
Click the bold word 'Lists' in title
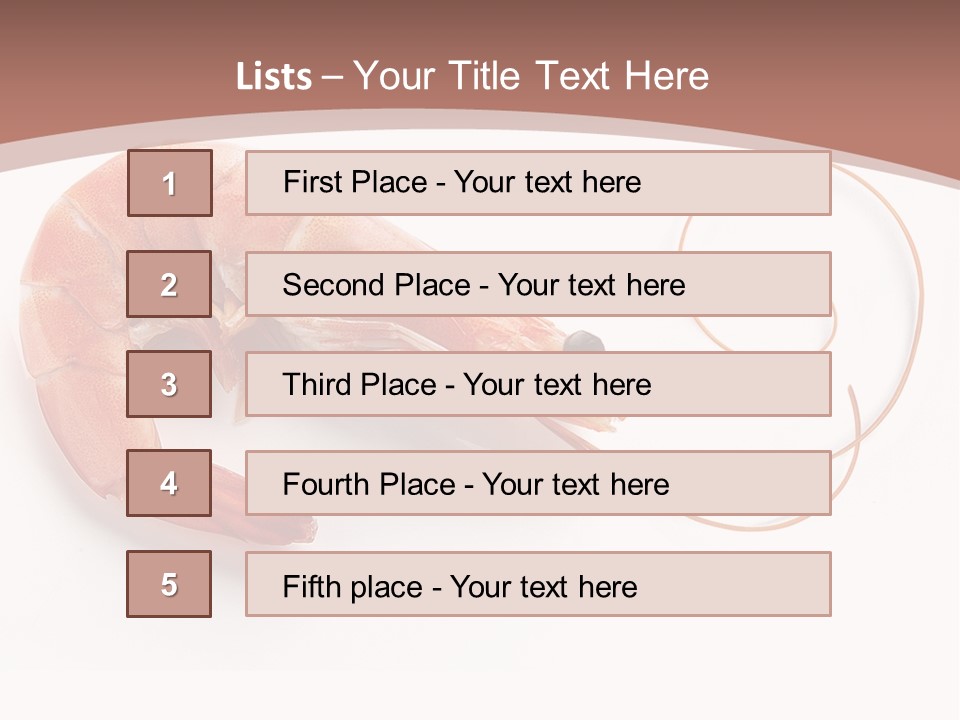pos(274,76)
